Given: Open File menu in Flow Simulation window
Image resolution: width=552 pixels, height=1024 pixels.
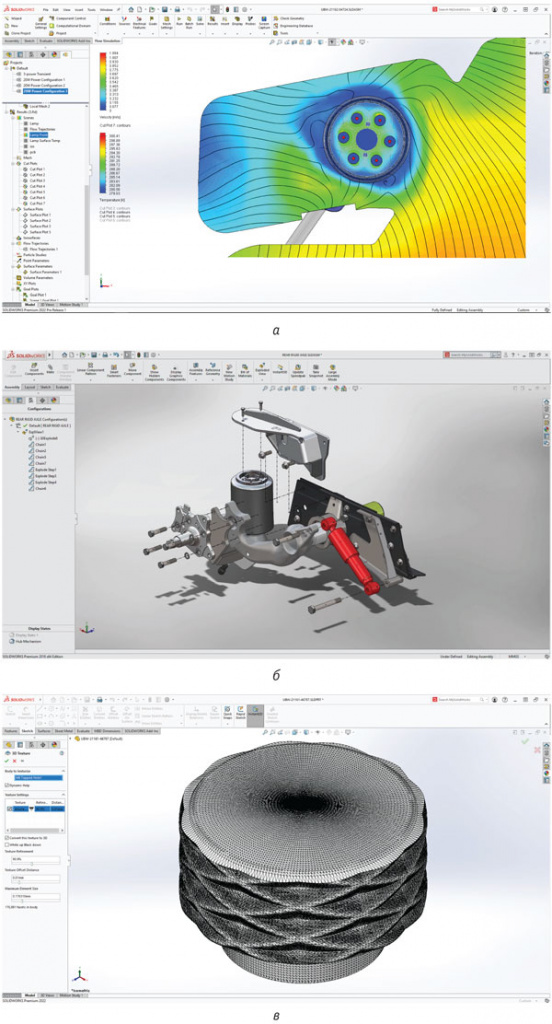Looking at the screenshot, I should (45, 9).
